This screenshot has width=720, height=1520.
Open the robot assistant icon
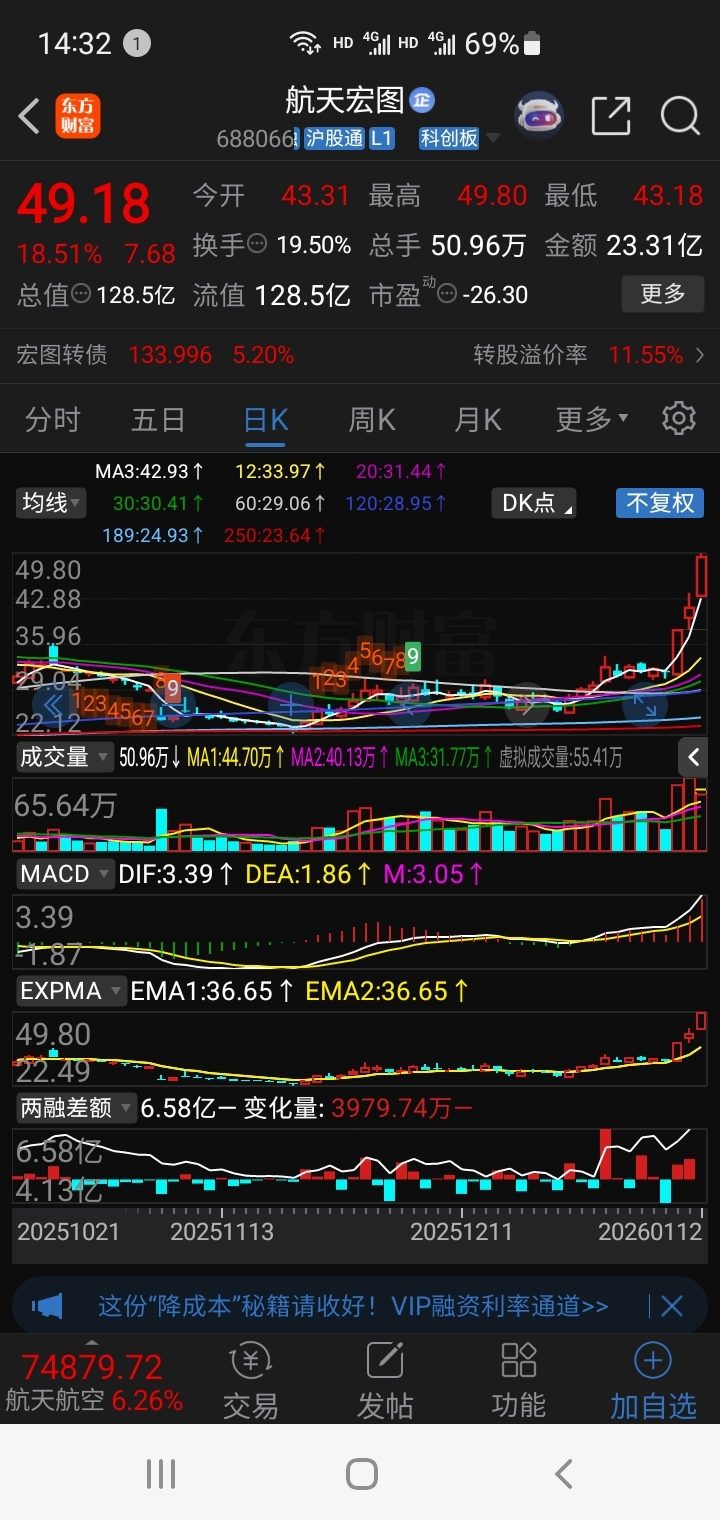540,116
